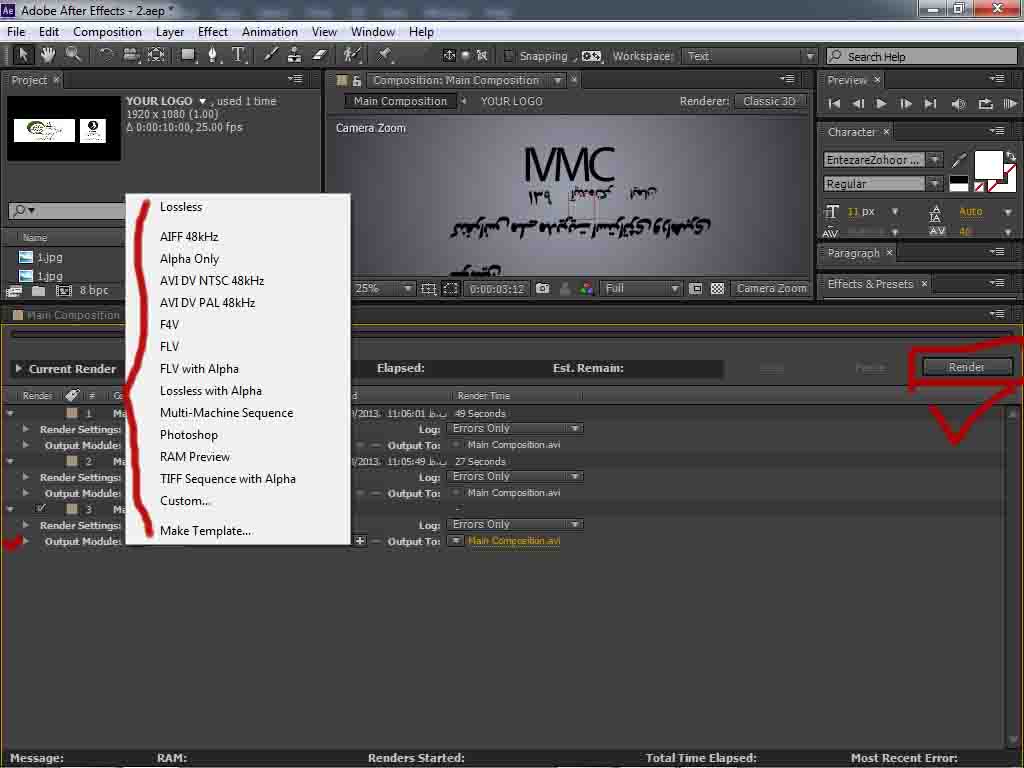Click the Search Help field
This screenshot has height=768, width=1024.
click(921, 56)
